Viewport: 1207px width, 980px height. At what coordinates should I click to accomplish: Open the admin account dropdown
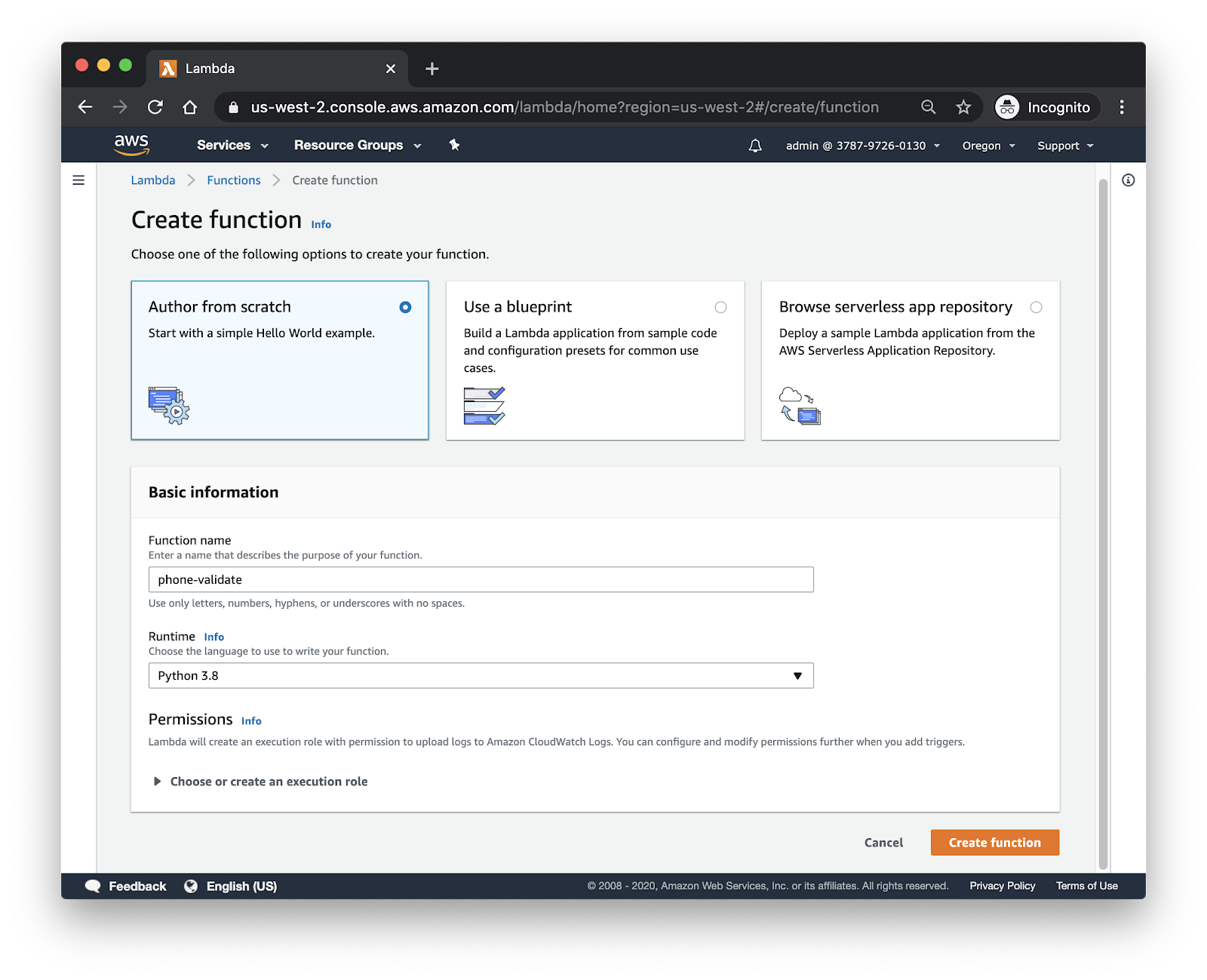[863, 146]
